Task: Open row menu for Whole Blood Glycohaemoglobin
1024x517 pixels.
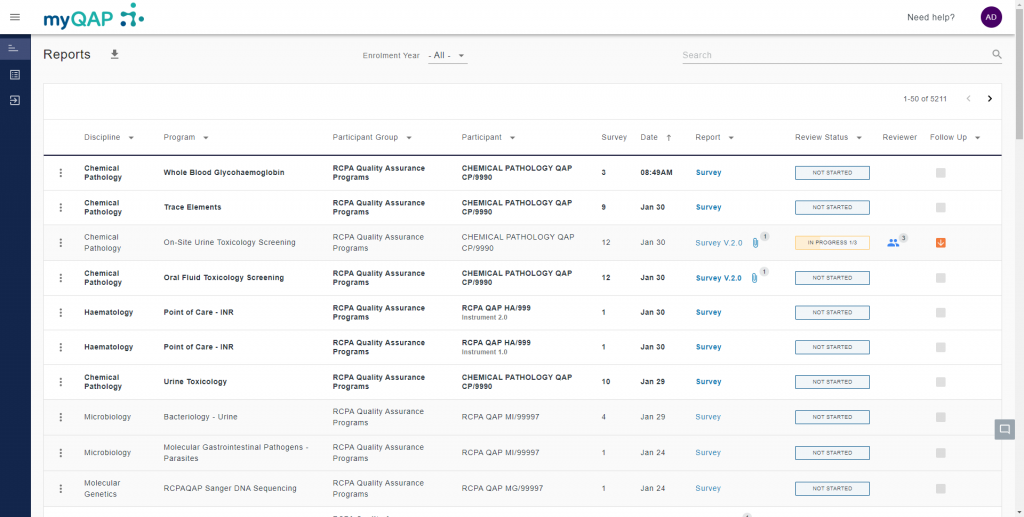Action: pyautogui.click(x=61, y=173)
